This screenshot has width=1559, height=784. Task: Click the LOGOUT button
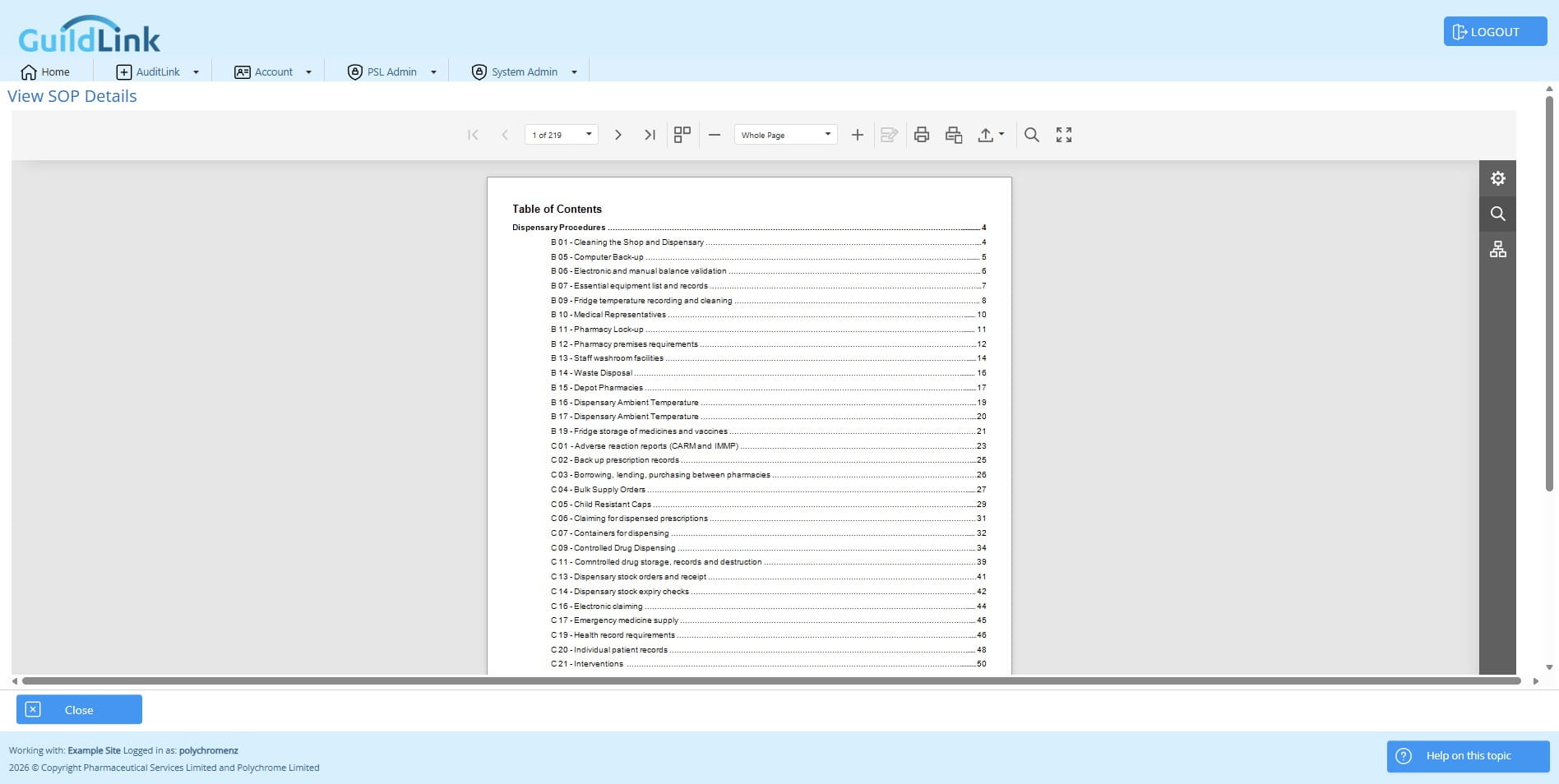tap(1495, 31)
